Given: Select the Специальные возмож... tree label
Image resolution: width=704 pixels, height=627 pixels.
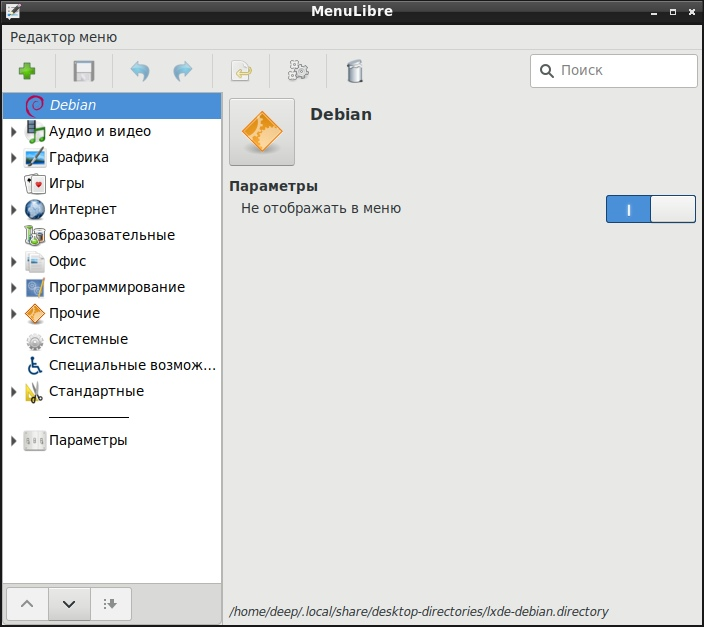Looking at the screenshot, I should [132, 365].
